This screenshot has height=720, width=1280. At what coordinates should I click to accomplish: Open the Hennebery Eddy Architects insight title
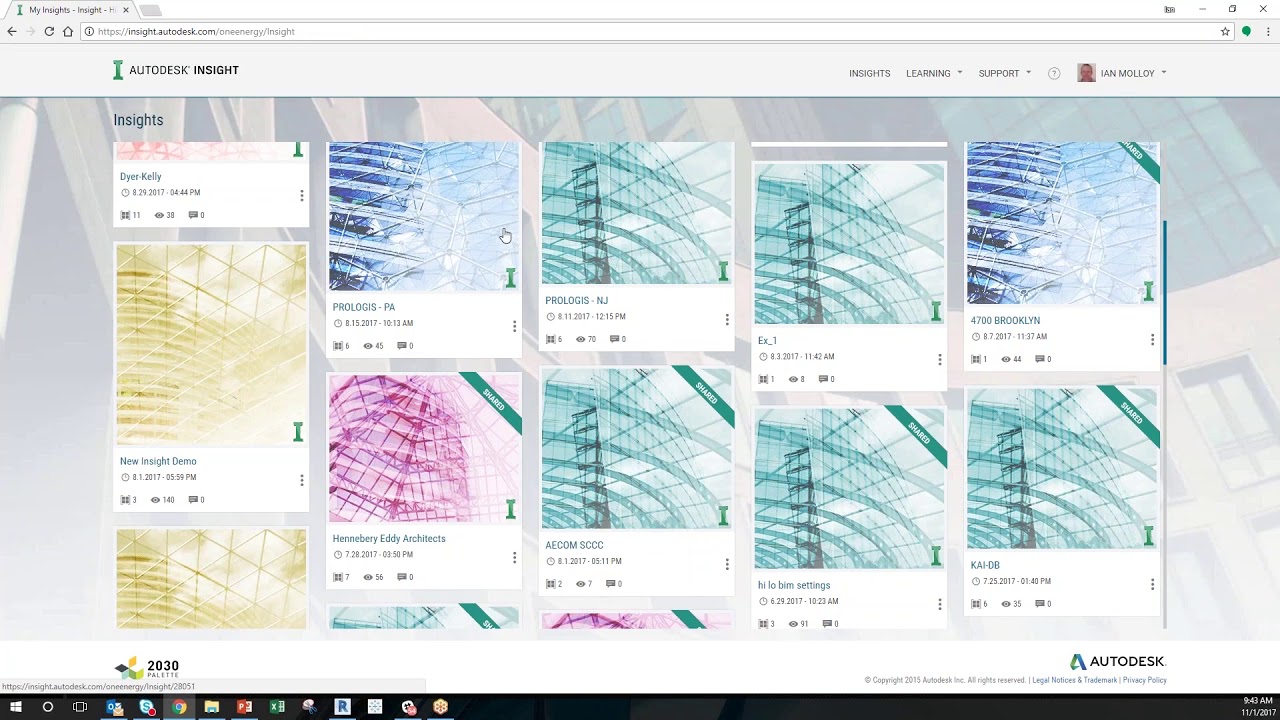pyautogui.click(x=389, y=538)
